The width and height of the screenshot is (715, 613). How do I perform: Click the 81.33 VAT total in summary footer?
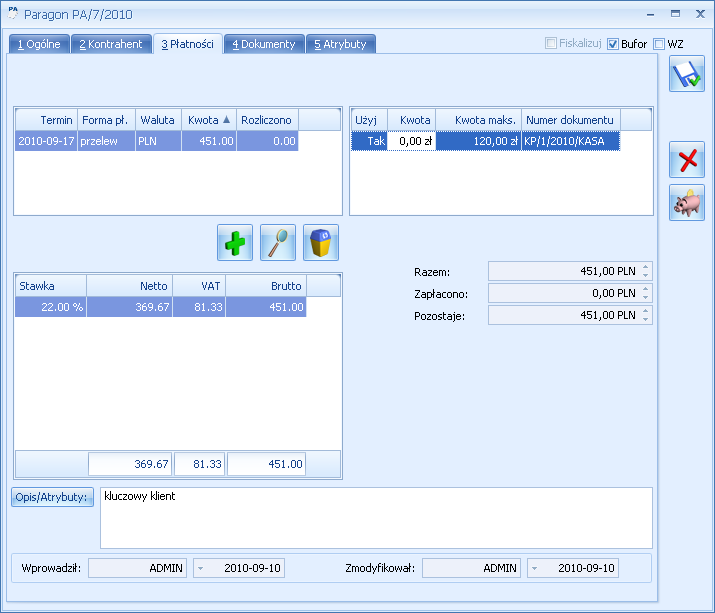[x=200, y=464]
